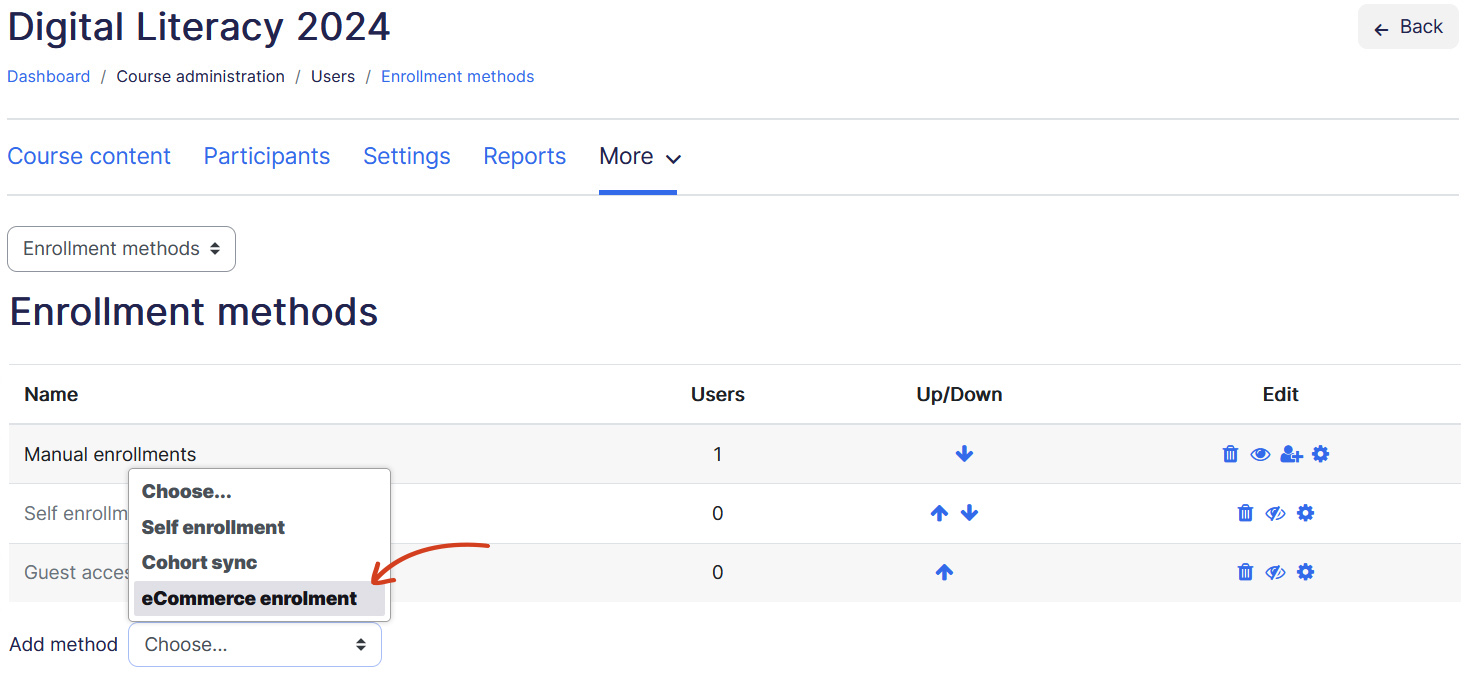The image size is (1466, 676).
Task: Move Manual enrollments down
Action: [x=964, y=454]
